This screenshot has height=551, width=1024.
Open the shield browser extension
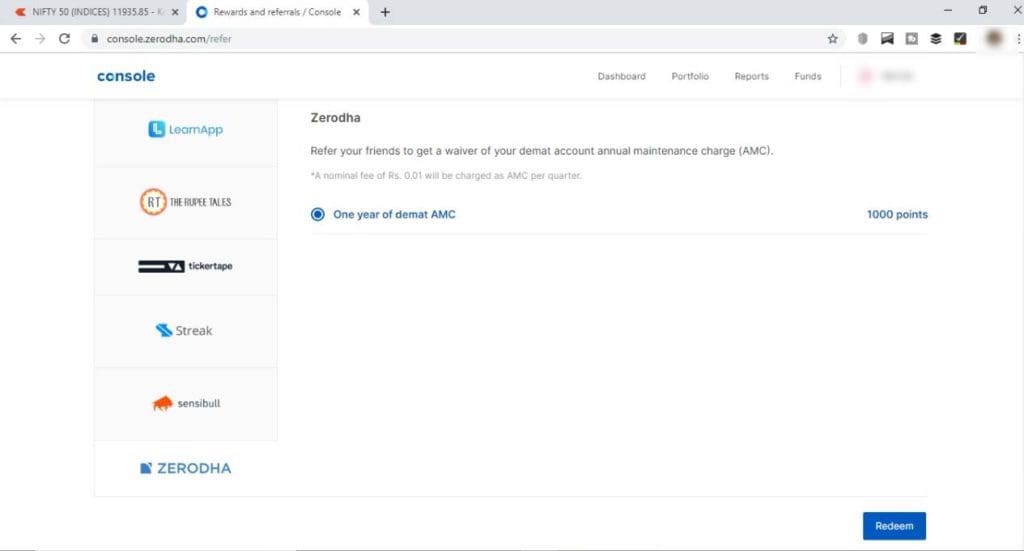coord(863,39)
